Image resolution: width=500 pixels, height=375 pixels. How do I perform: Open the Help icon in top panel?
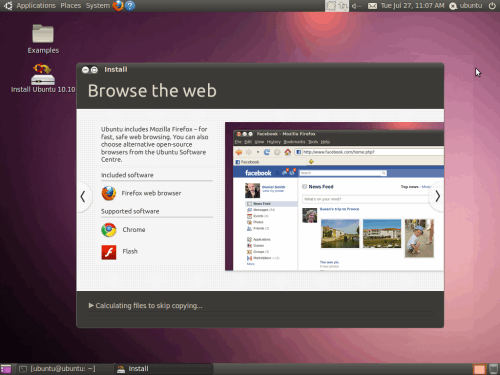[130, 6]
